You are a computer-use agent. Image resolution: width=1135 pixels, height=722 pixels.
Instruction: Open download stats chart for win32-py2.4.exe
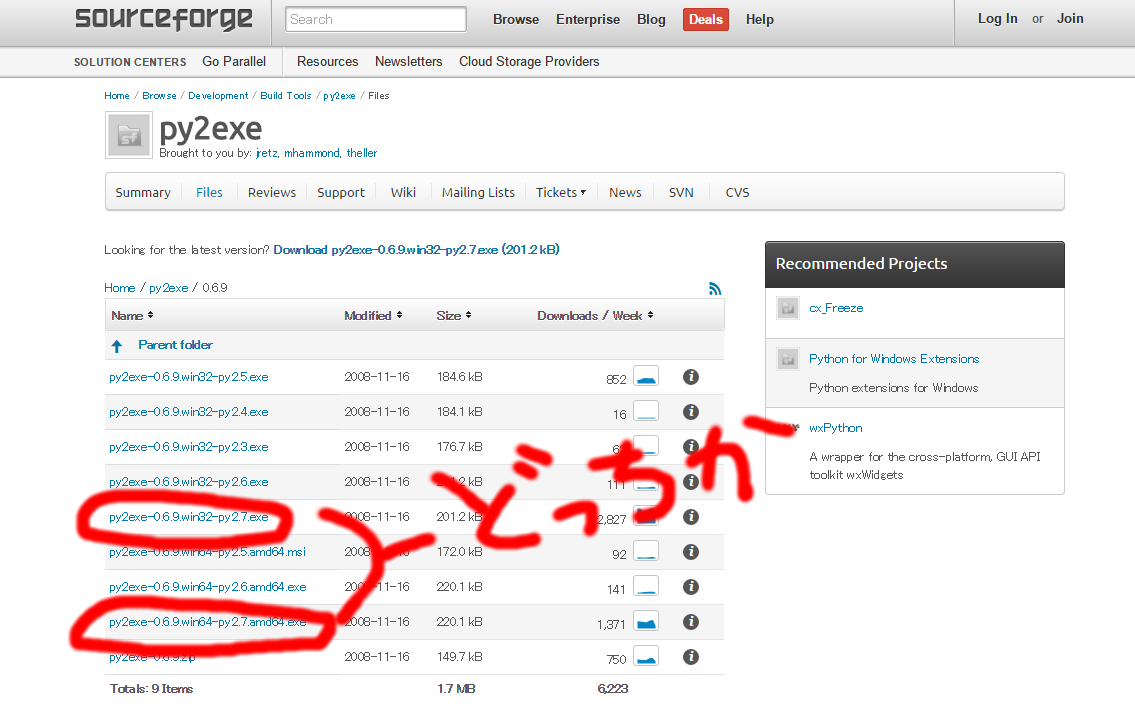(x=646, y=411)
